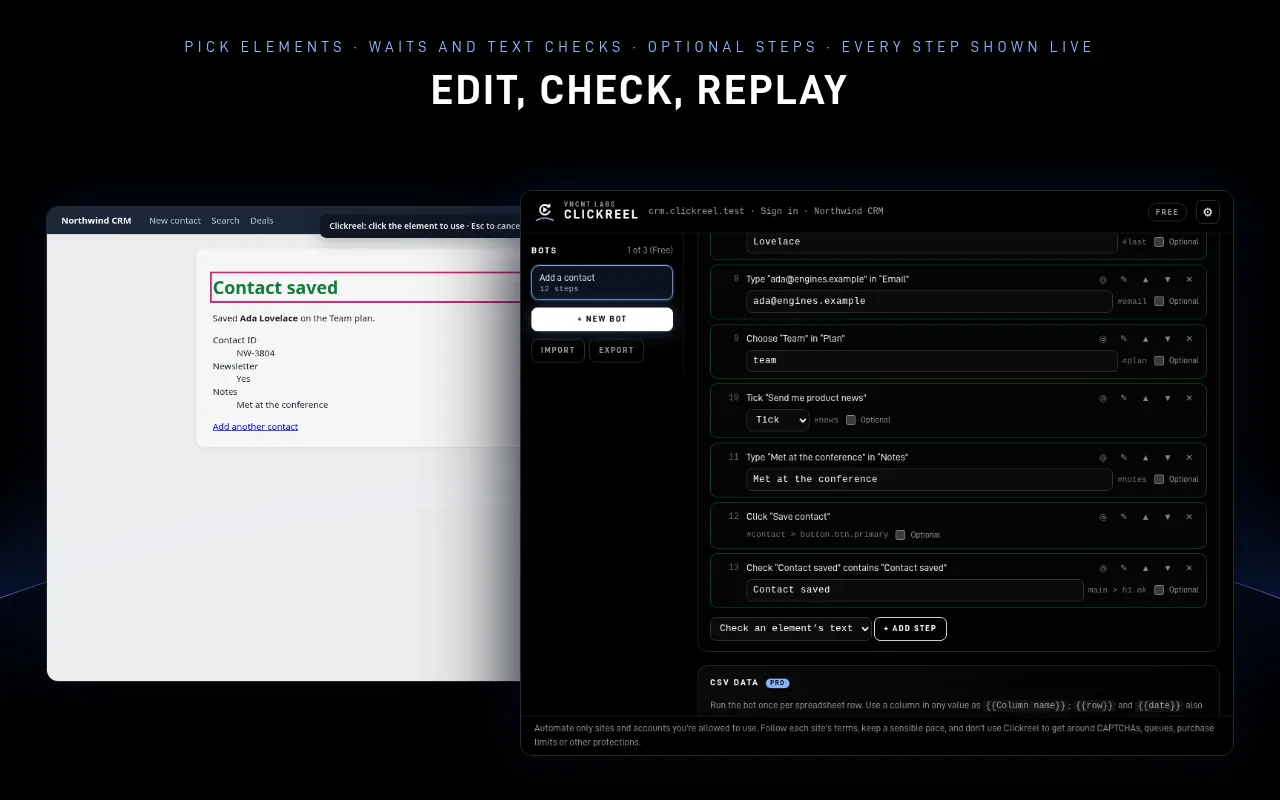Click the + NEW BOT button
This screenshot has width=1280, height=800.
(602, 319)
